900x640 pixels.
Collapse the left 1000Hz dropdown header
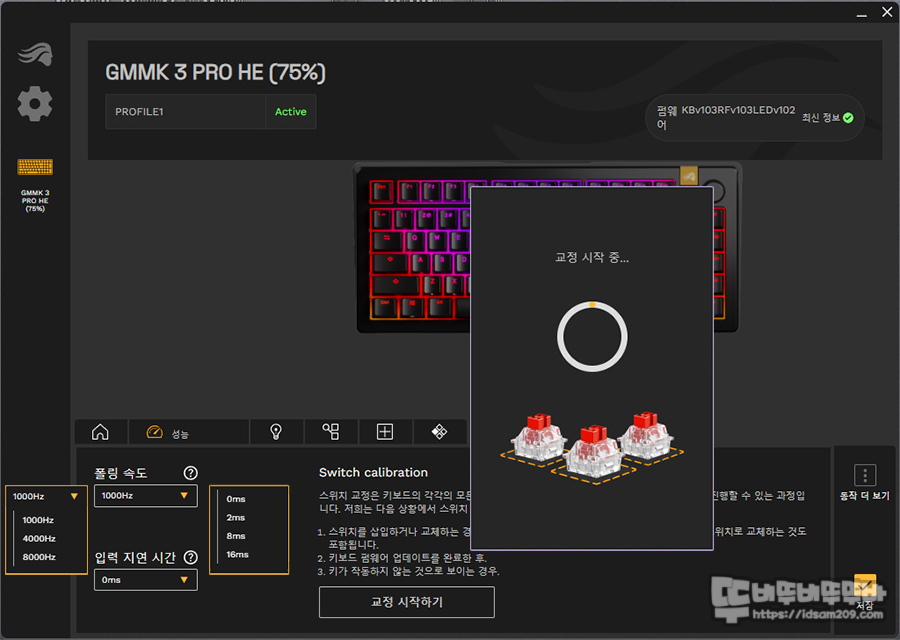click(46, 497)
